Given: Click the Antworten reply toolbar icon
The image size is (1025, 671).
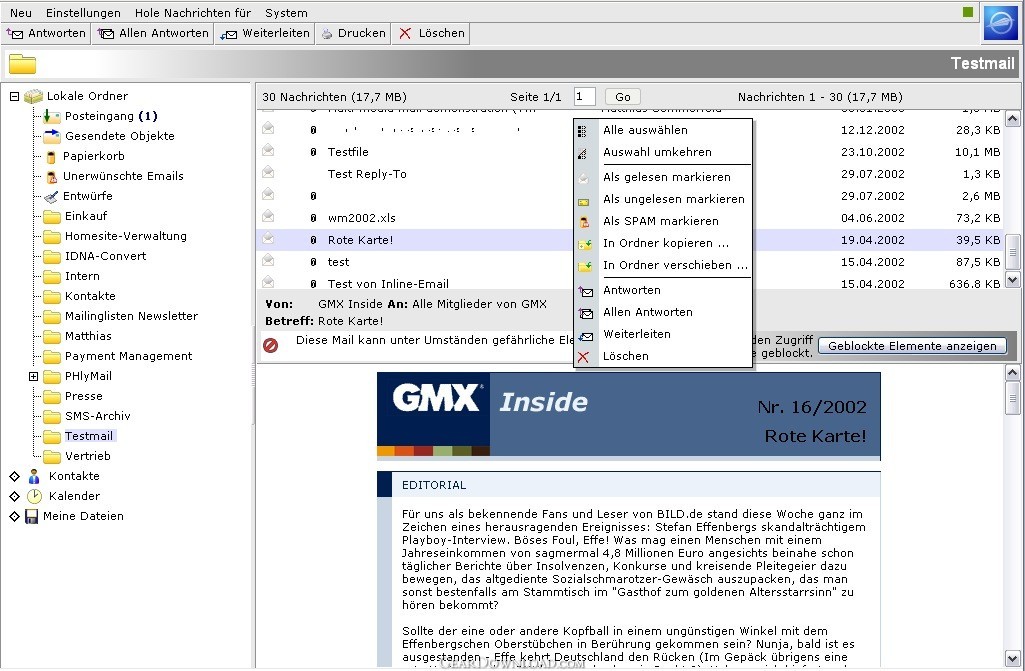Looking at the screenshot, I should point(14,33).
